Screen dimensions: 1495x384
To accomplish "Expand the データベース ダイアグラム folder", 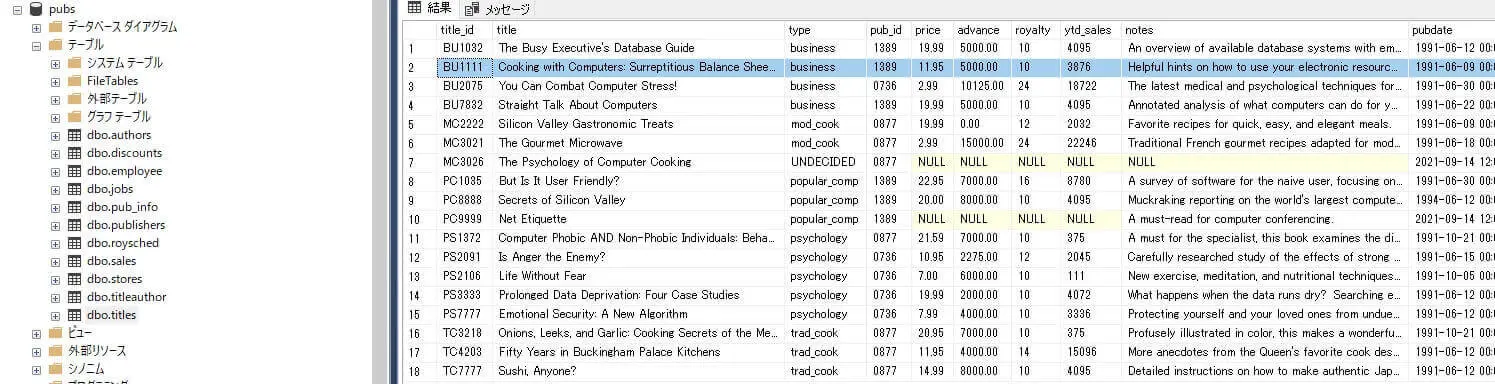I will coord(37,27).
